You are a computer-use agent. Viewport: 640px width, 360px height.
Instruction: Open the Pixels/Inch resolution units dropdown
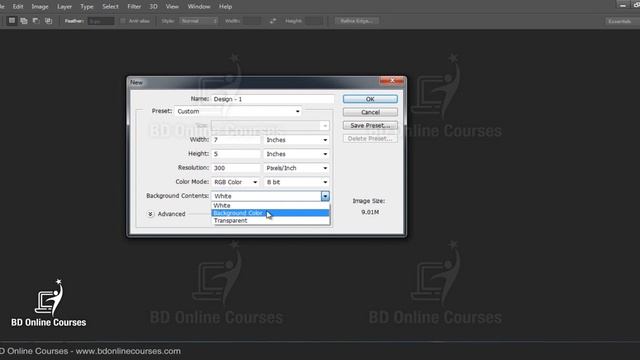click(x=296, y=168)
